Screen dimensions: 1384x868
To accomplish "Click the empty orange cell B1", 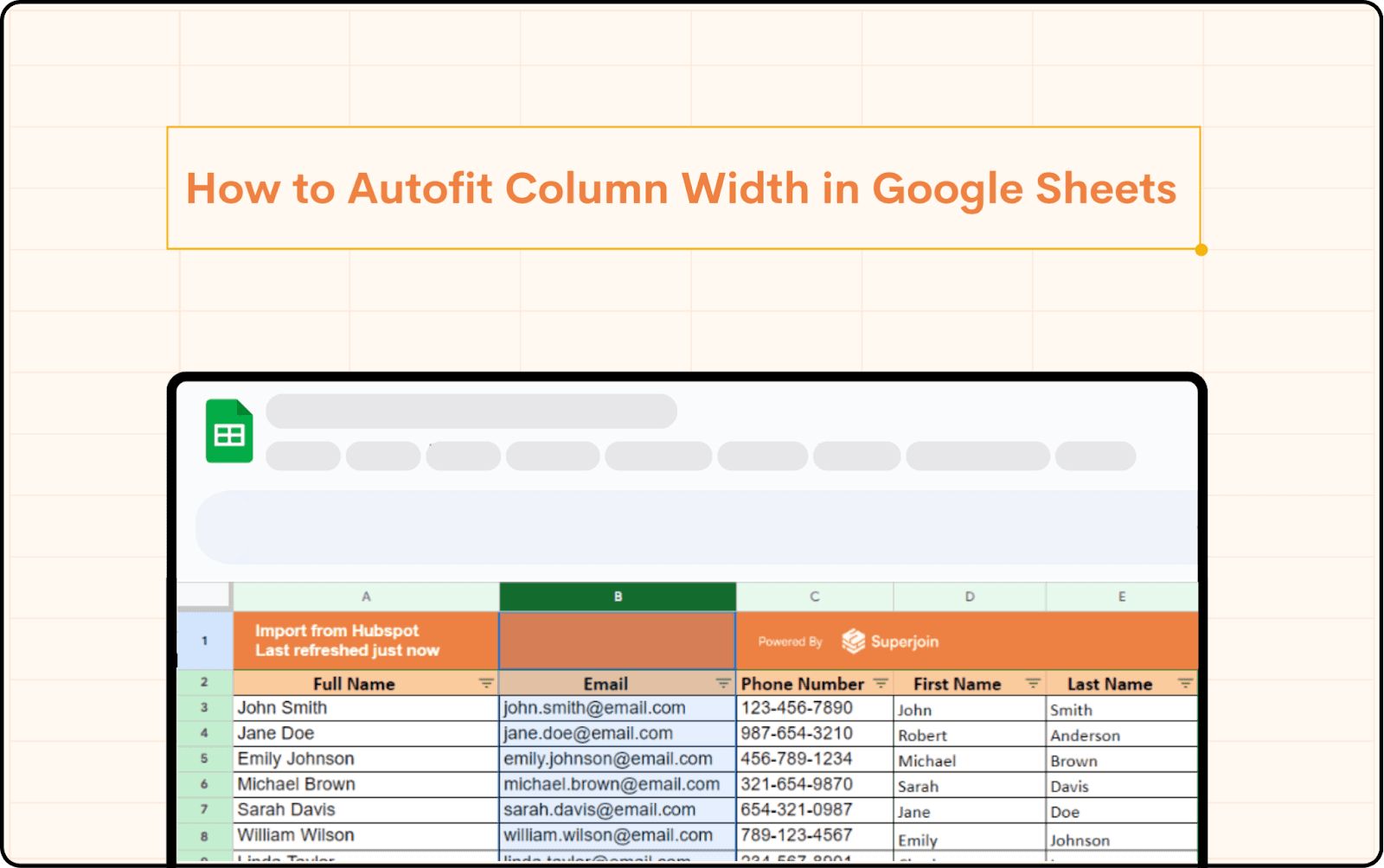I will pyautogui.click(x=618, y=641).
